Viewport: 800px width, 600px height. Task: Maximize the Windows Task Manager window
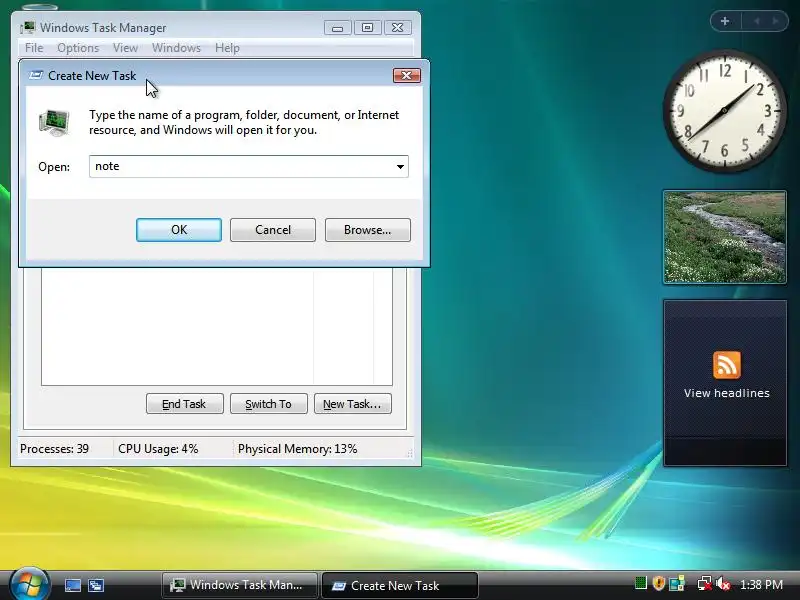367,28
